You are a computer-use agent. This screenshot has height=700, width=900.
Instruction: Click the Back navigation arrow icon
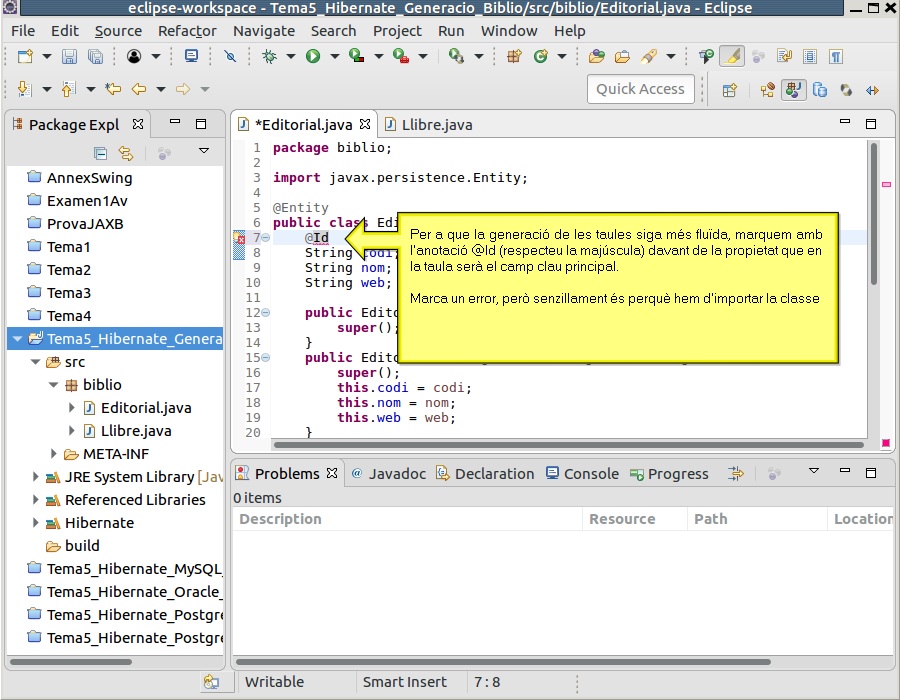tap(139, 89)
